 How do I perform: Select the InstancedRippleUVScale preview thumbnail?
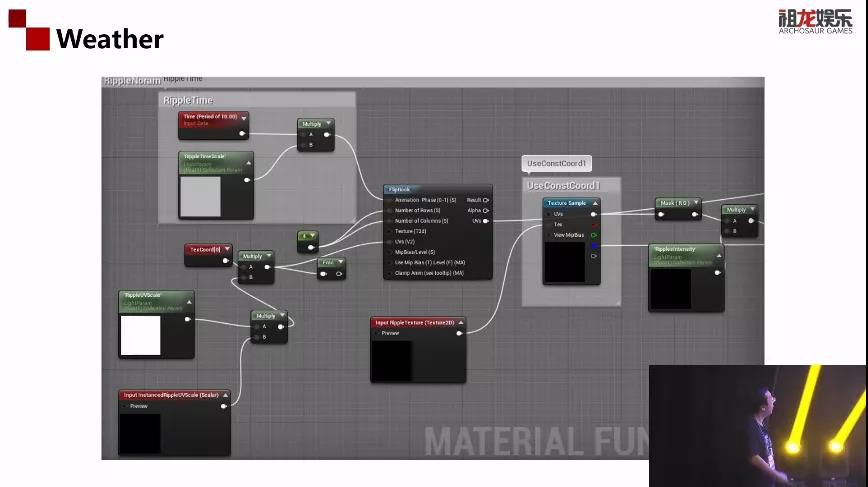pyautogui.click(x=141, y=434)
